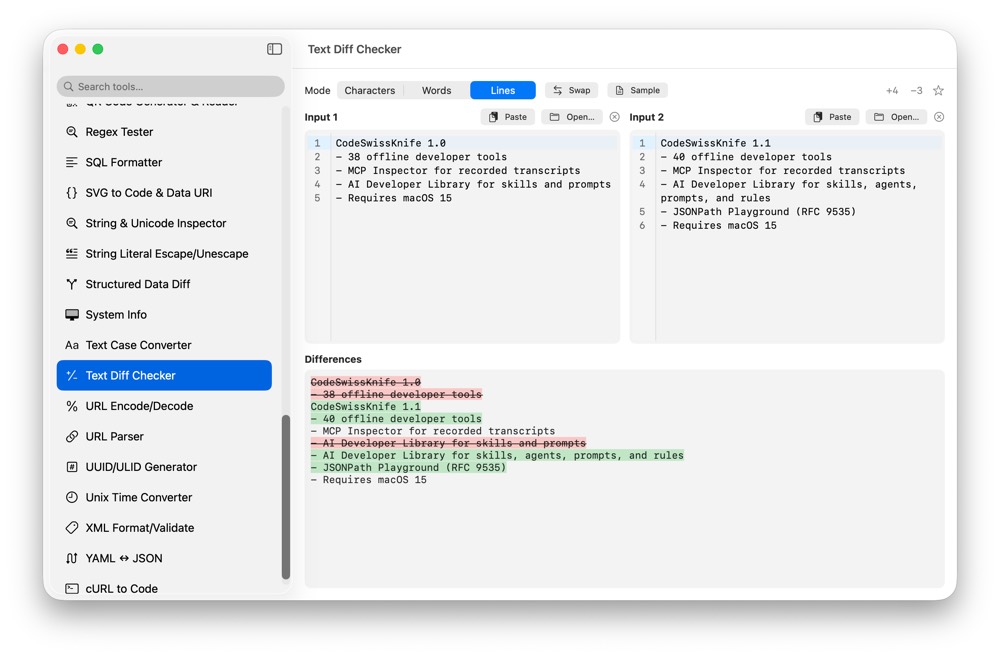Screen dimensions: 1000x657
Task: Open a file for Input 1
Action: pyautogui.click(x=572, y=117)
